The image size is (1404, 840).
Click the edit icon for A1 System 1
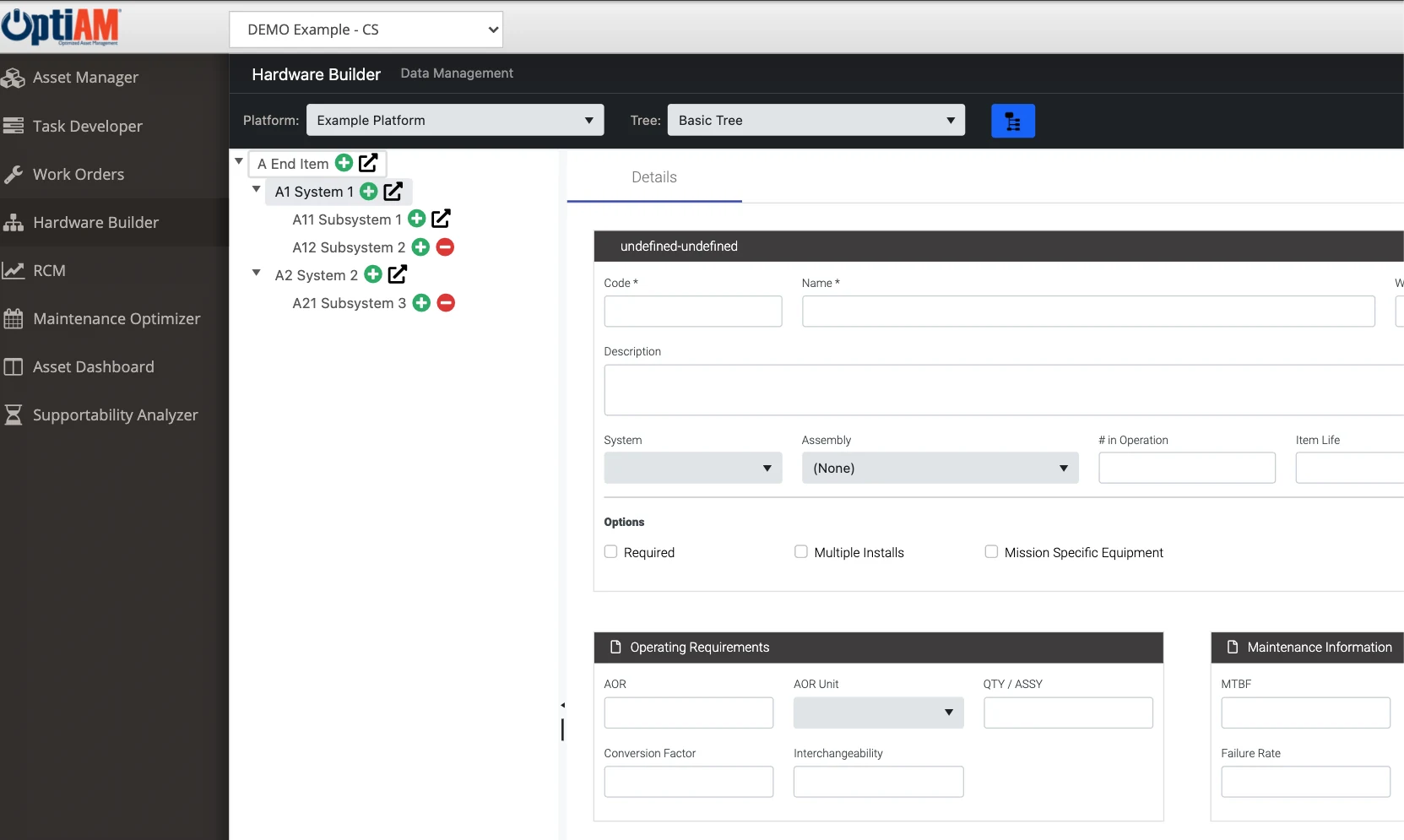393,192
